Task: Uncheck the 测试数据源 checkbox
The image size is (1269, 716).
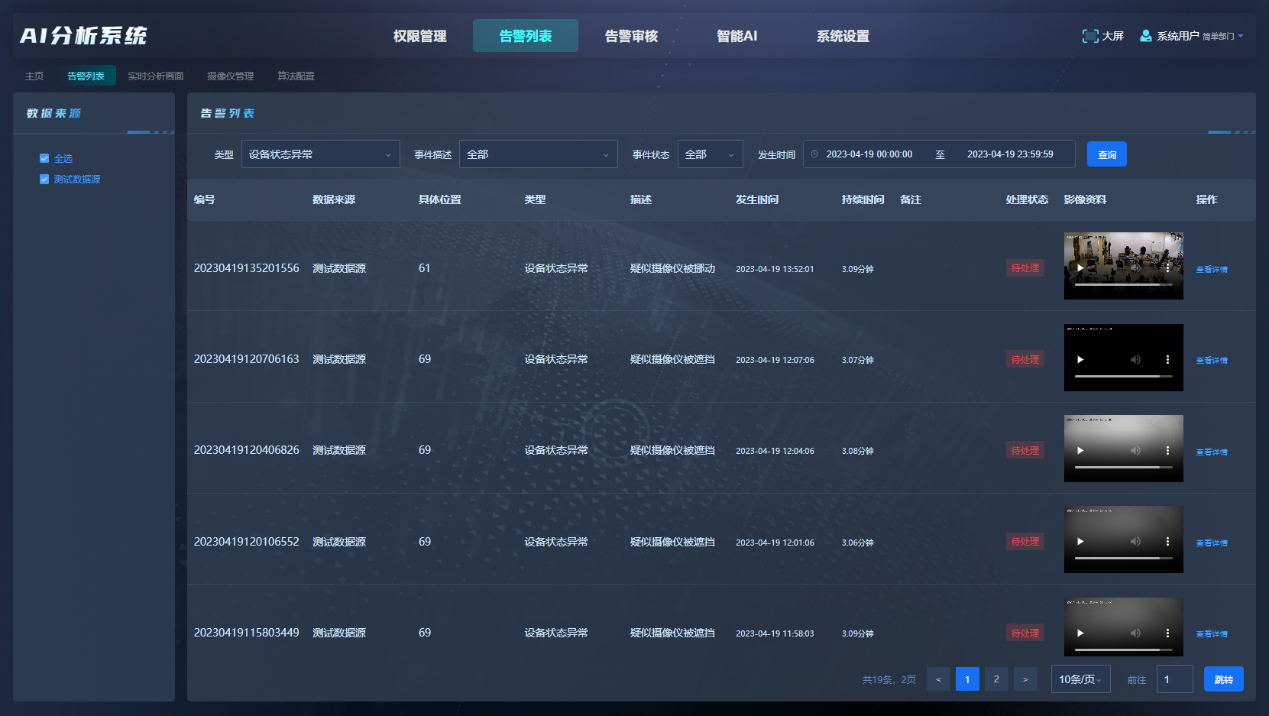Action: (44, 179)
